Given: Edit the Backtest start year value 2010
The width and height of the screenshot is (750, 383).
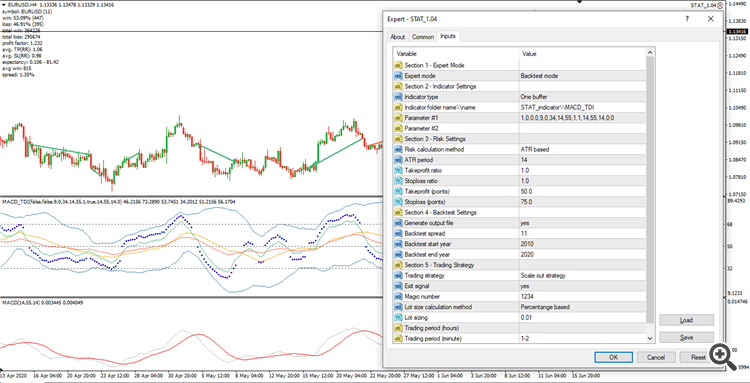Looking at the screenshot, I should coord(582,244).
